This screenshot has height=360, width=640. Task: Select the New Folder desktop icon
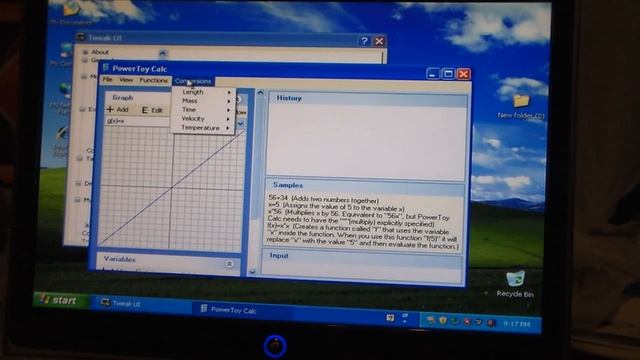pyautogui.click(x=521, y=107)
